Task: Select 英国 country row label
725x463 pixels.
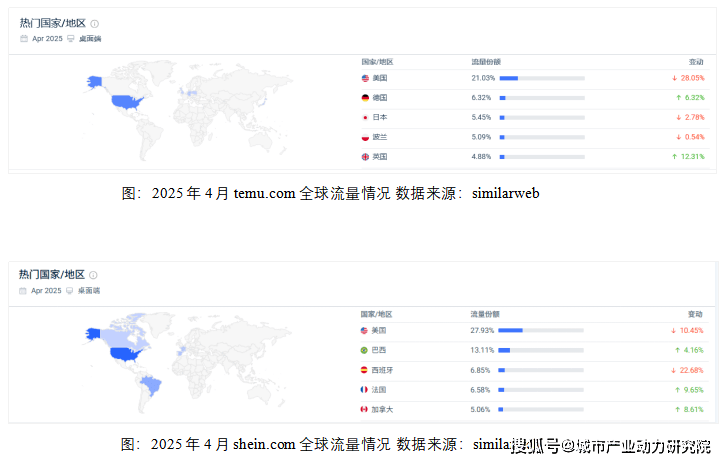Action: (x=380, y=157)
